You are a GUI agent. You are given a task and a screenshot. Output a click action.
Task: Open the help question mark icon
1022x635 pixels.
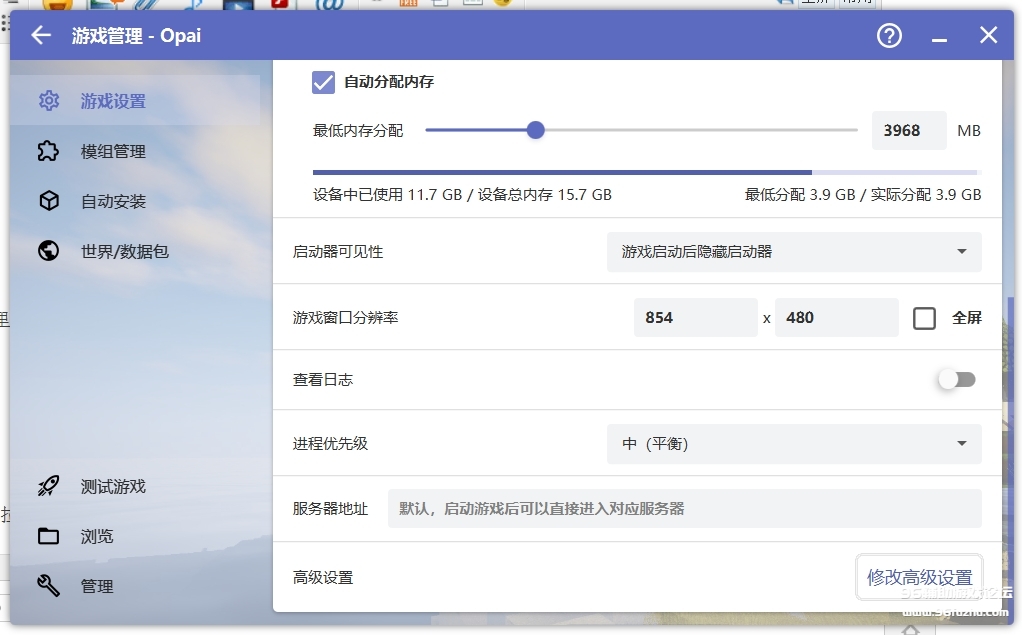[889, 36]
